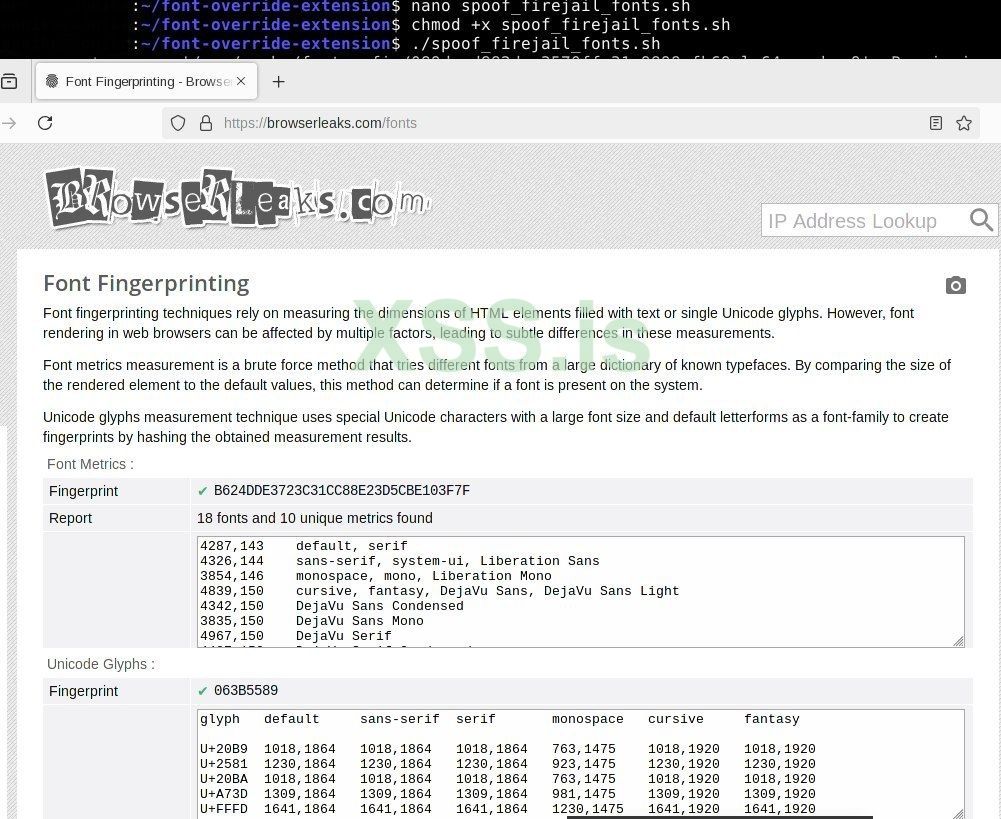Click the green checkmark beside 063B5589
Screen dimensions: 1001x819
tap(202, 691)
